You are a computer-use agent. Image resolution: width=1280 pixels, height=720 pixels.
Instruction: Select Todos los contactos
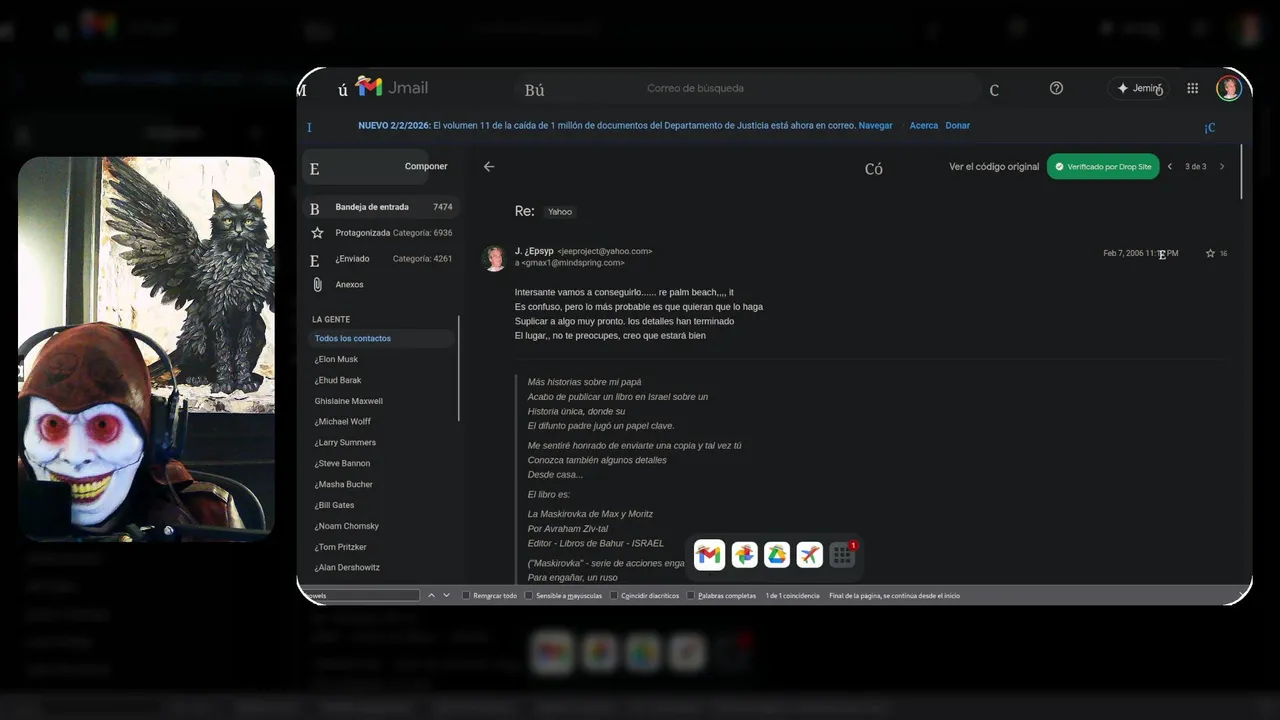click(x=380, y=339)
